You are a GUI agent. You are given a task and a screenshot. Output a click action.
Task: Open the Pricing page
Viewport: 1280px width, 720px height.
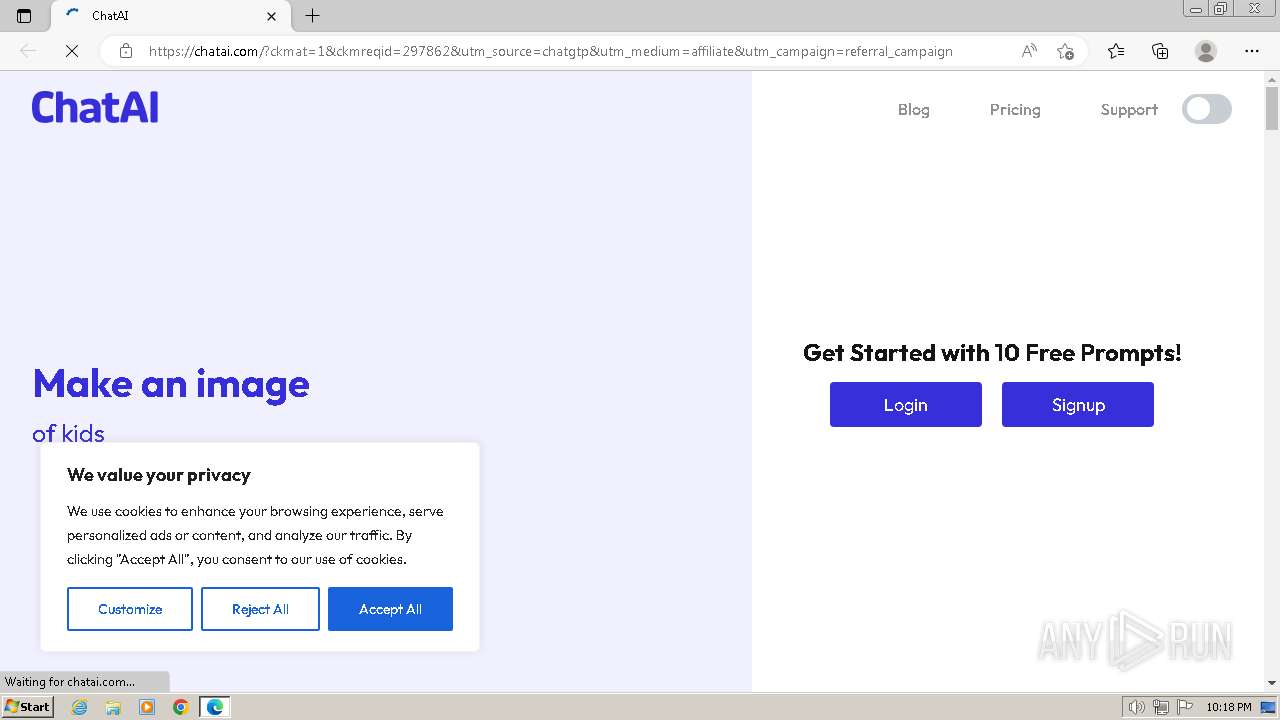(x=1015, y=110)
